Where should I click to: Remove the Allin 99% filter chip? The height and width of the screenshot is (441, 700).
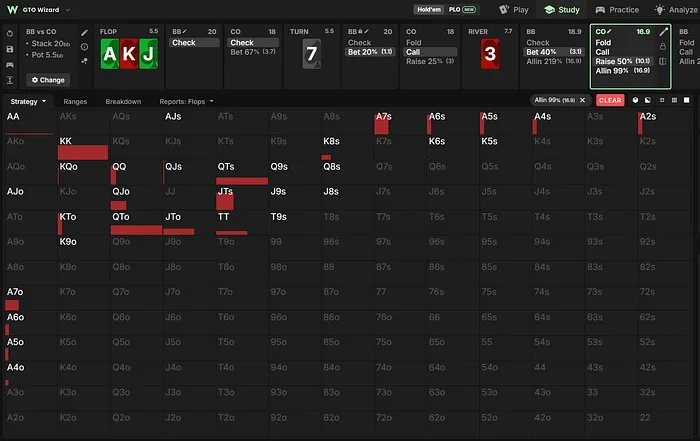582,100
